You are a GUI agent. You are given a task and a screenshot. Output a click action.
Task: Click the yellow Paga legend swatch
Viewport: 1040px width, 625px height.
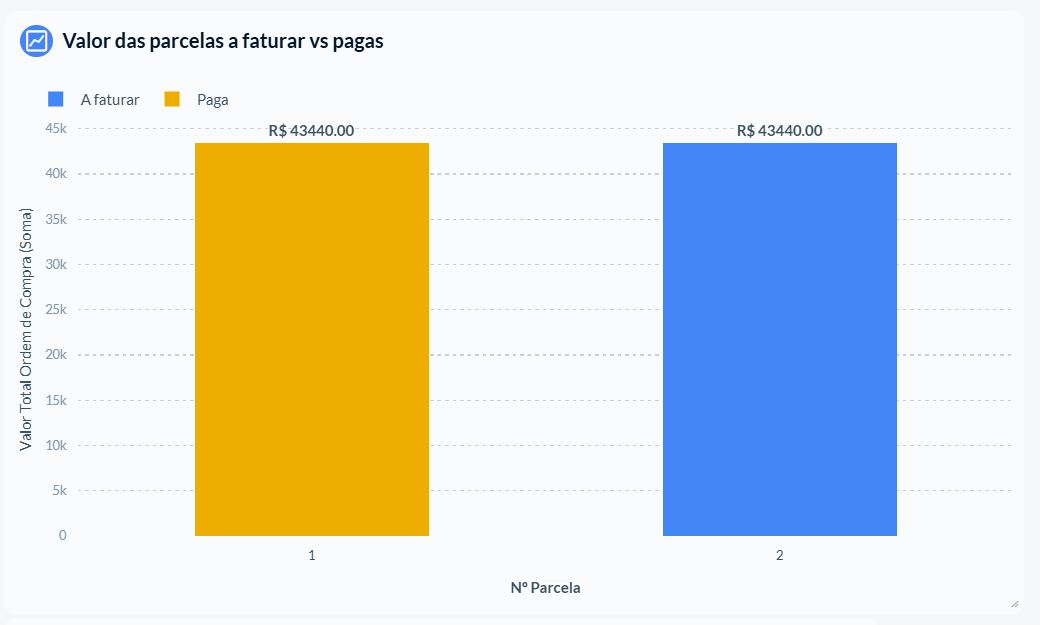172,100
